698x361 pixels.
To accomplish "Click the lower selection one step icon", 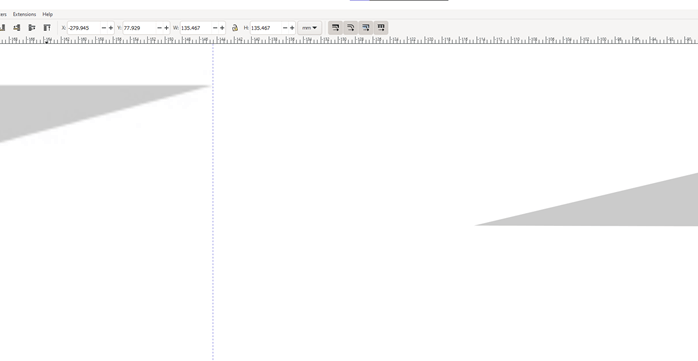I will pos(16,28).
